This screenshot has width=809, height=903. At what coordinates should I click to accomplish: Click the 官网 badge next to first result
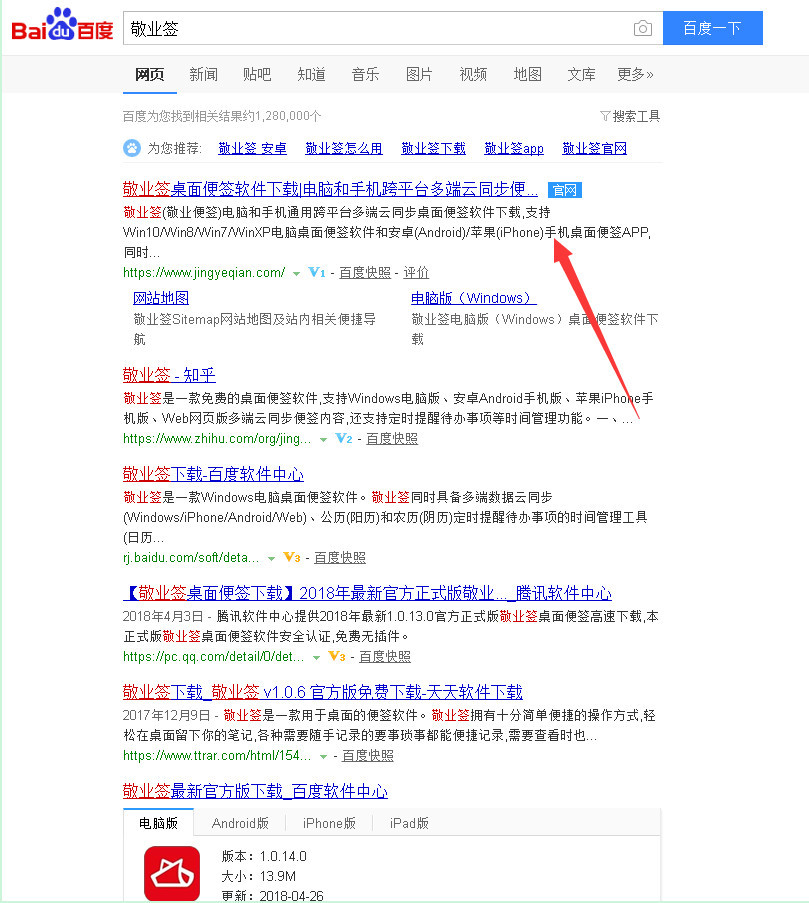click(564, 190)
